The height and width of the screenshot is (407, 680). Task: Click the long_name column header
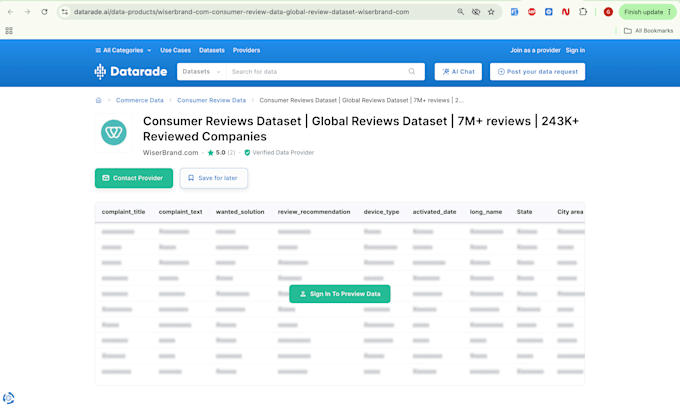pos(486,212)
